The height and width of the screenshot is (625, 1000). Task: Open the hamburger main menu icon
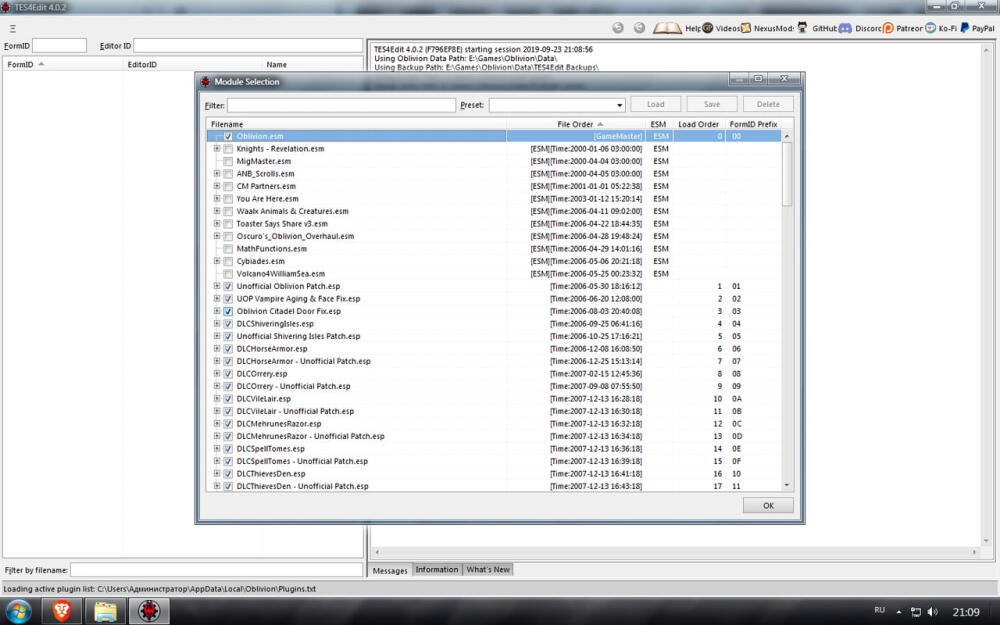[12, 29]
